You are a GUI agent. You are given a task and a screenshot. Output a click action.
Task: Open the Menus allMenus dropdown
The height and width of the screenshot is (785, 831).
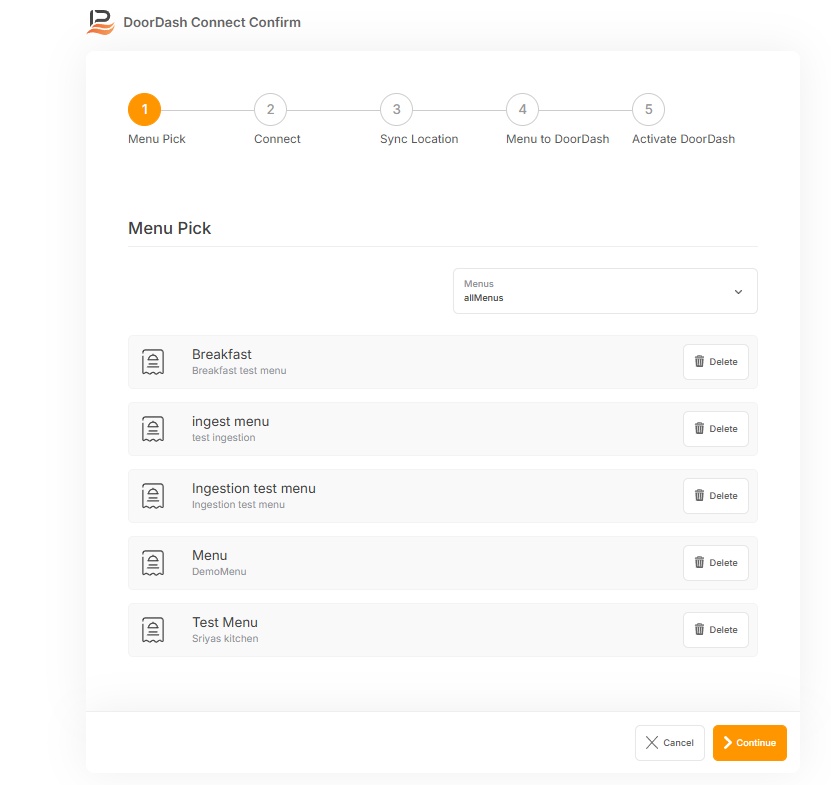[590, 291]
